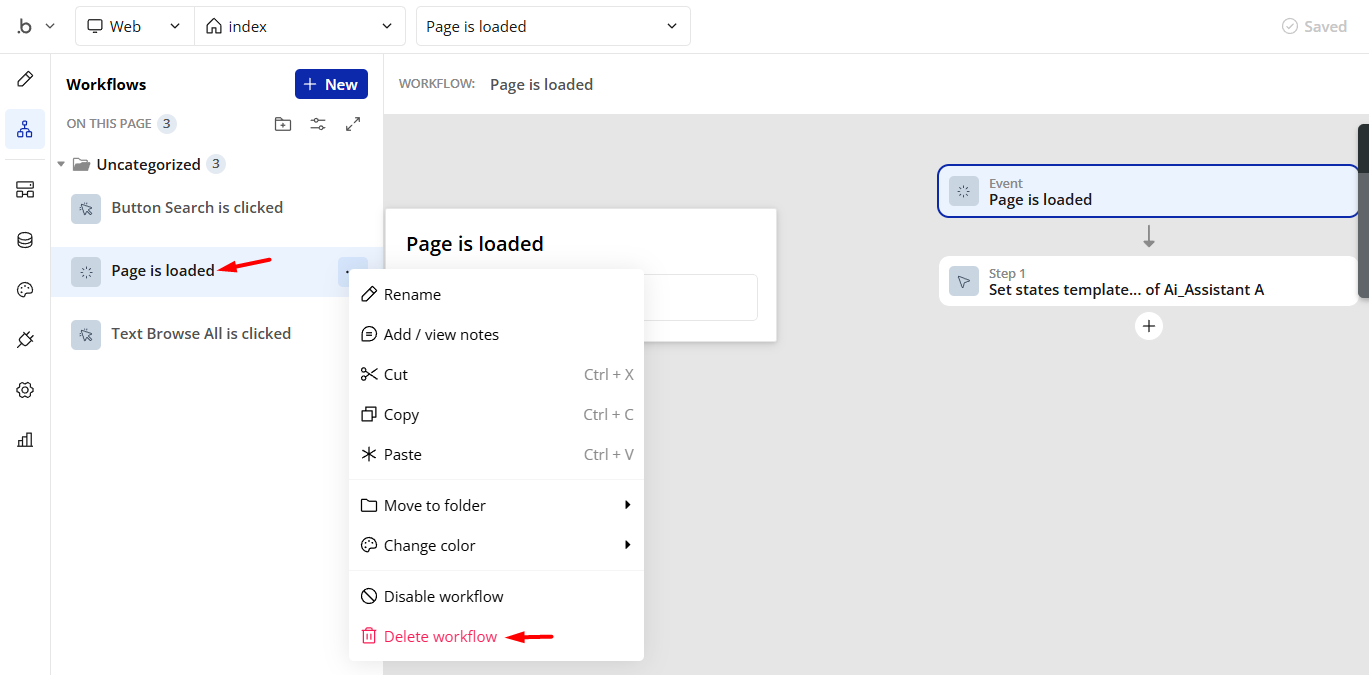Choose Rename from the context menu
Screen dimensions: 1369x675
[x=412, y=294]
